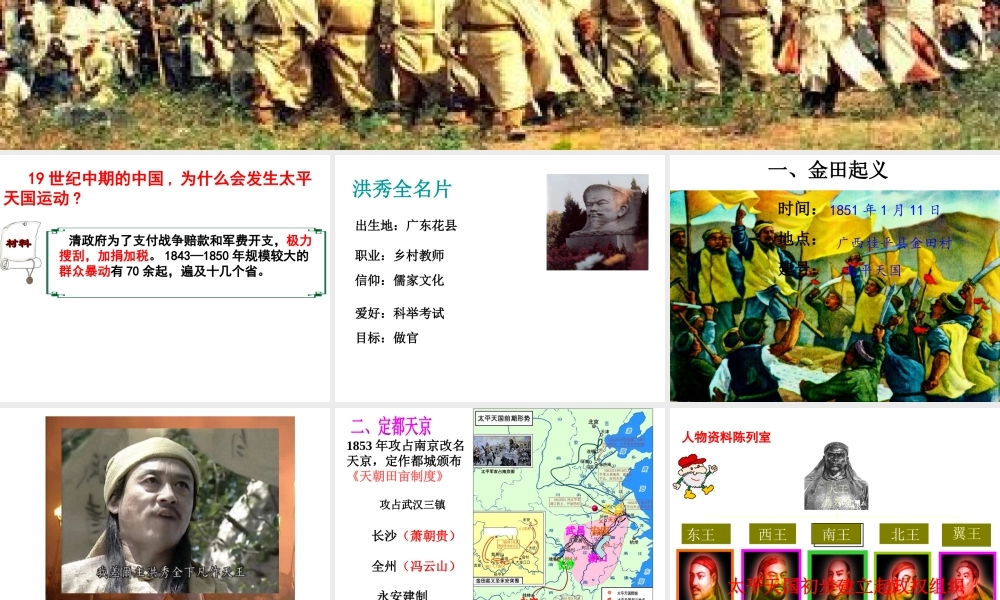Click the red title 《天朝田亩制度》
This screenshot has height=600, width=1000.
(x=397, y=476)
